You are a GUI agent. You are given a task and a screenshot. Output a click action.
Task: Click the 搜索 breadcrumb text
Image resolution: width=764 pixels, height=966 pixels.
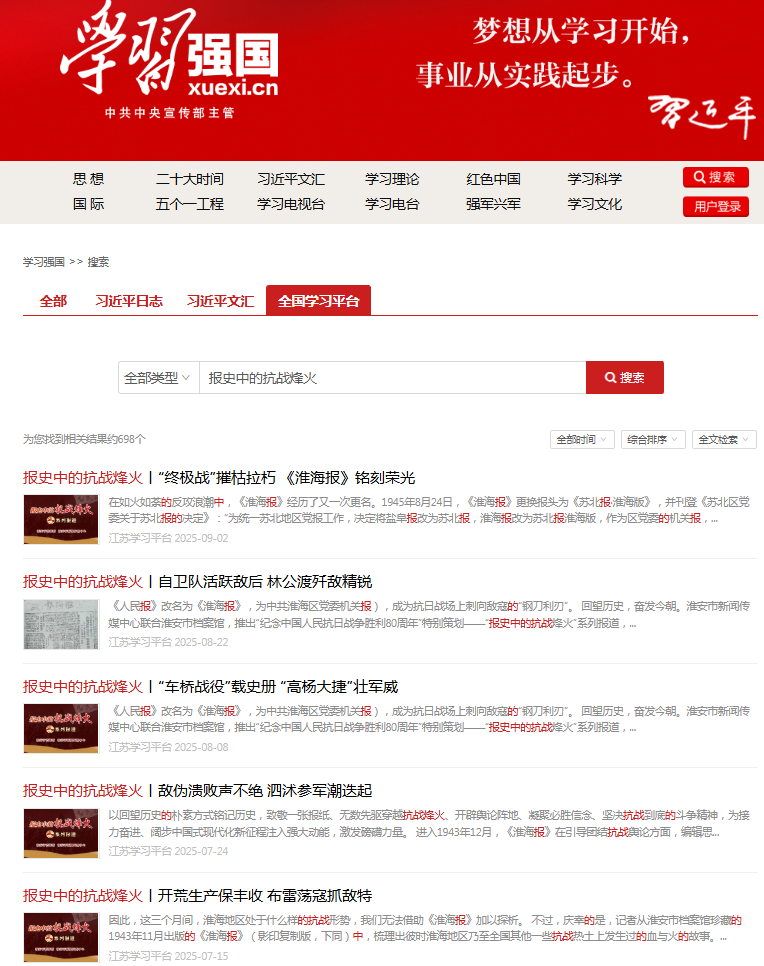98,262
